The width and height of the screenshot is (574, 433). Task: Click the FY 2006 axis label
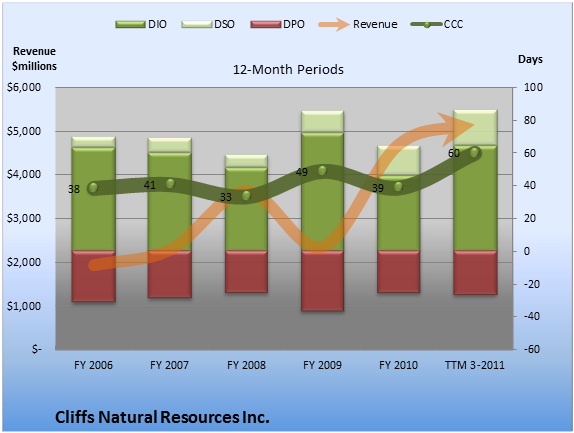coord(93,365)
